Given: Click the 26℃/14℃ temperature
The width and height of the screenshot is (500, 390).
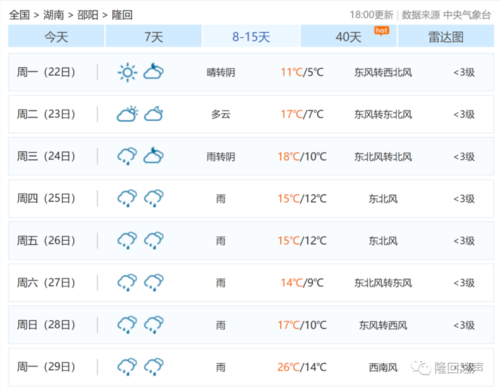Looking at the screenshot, I should point(302,367).
